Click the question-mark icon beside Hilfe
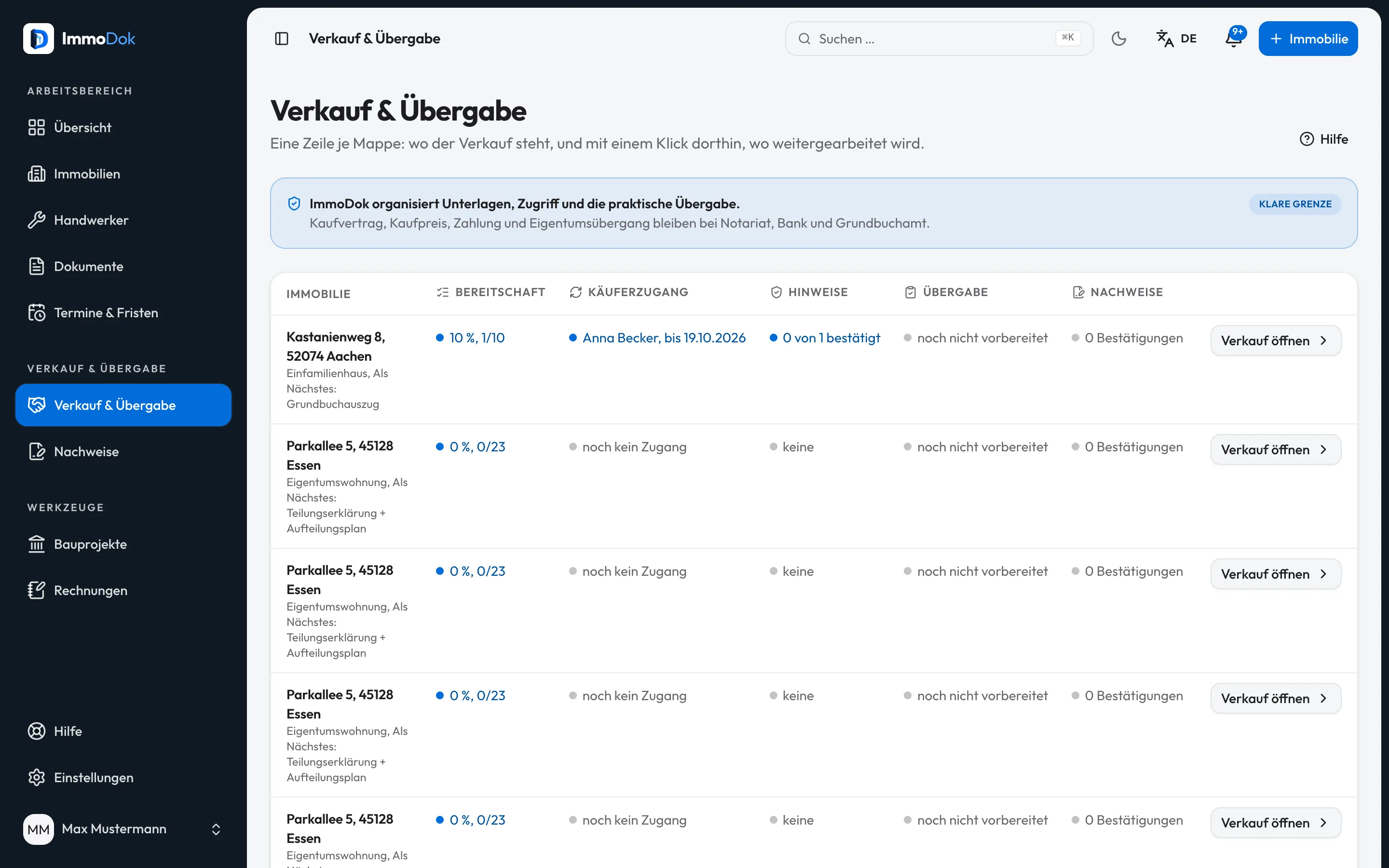This screenshot has height=868, width=1389. click(x=1307, y=139)
